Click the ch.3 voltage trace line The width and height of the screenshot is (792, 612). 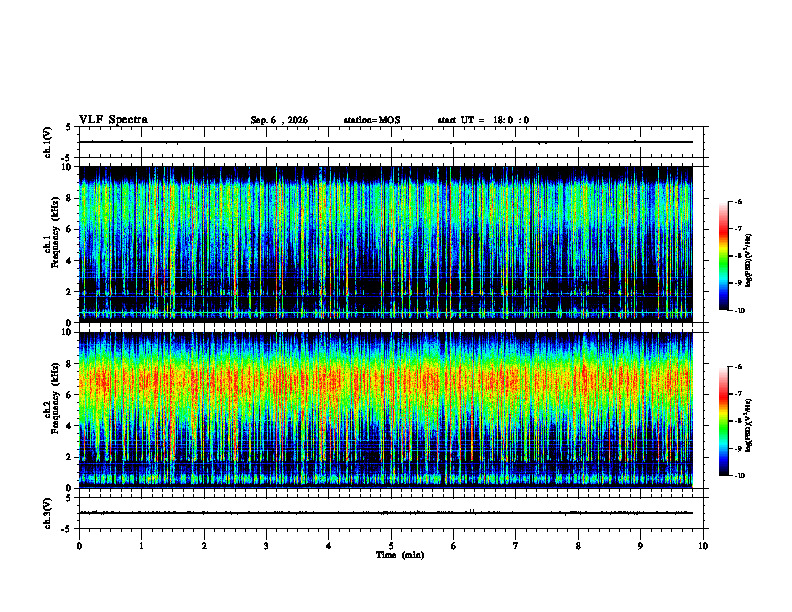[x=385, y=513]
